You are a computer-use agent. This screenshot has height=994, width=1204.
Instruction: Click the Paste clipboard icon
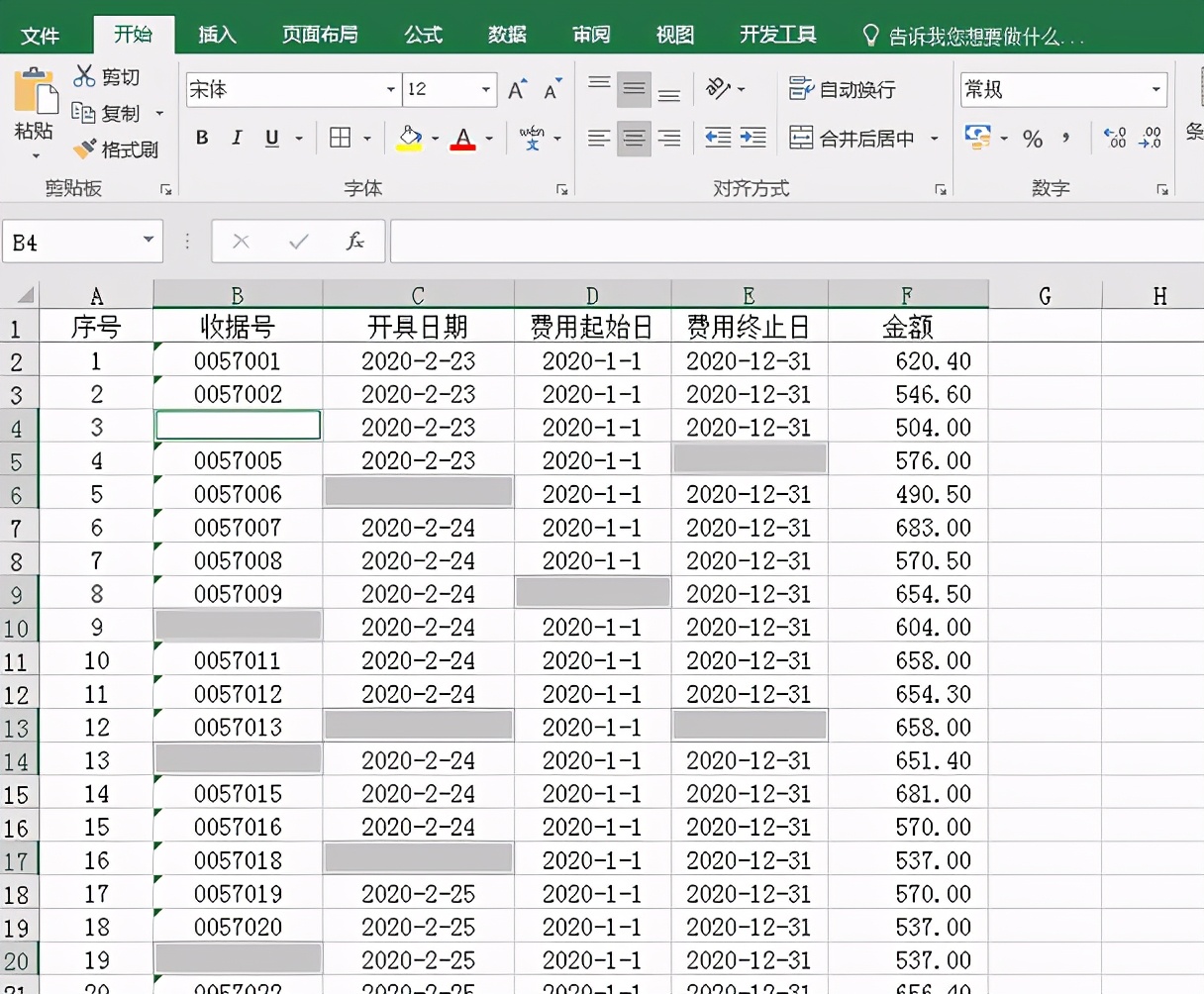click(35, 91)
